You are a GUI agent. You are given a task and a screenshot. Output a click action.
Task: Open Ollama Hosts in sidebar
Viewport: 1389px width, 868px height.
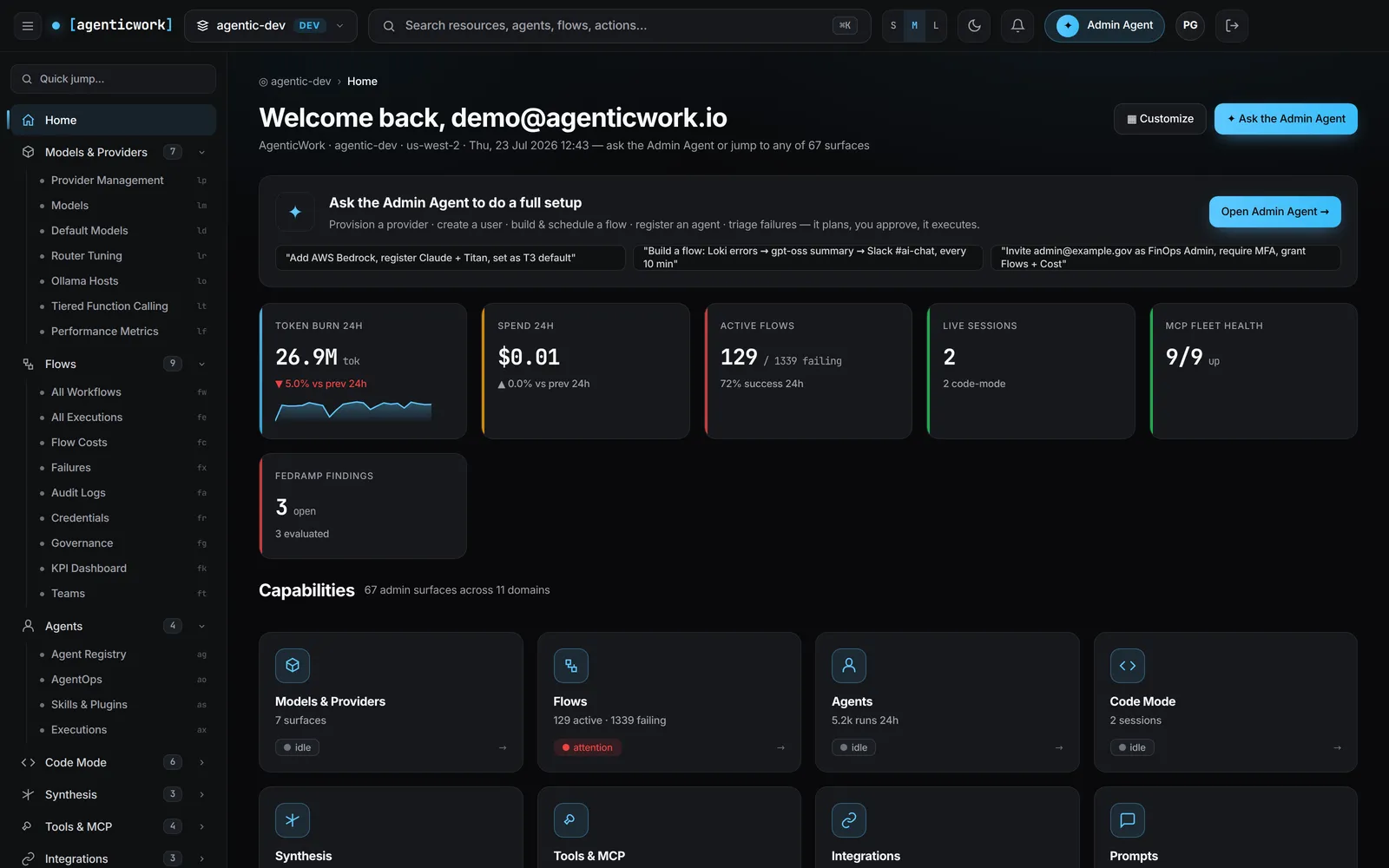click(x=122, y=281)
